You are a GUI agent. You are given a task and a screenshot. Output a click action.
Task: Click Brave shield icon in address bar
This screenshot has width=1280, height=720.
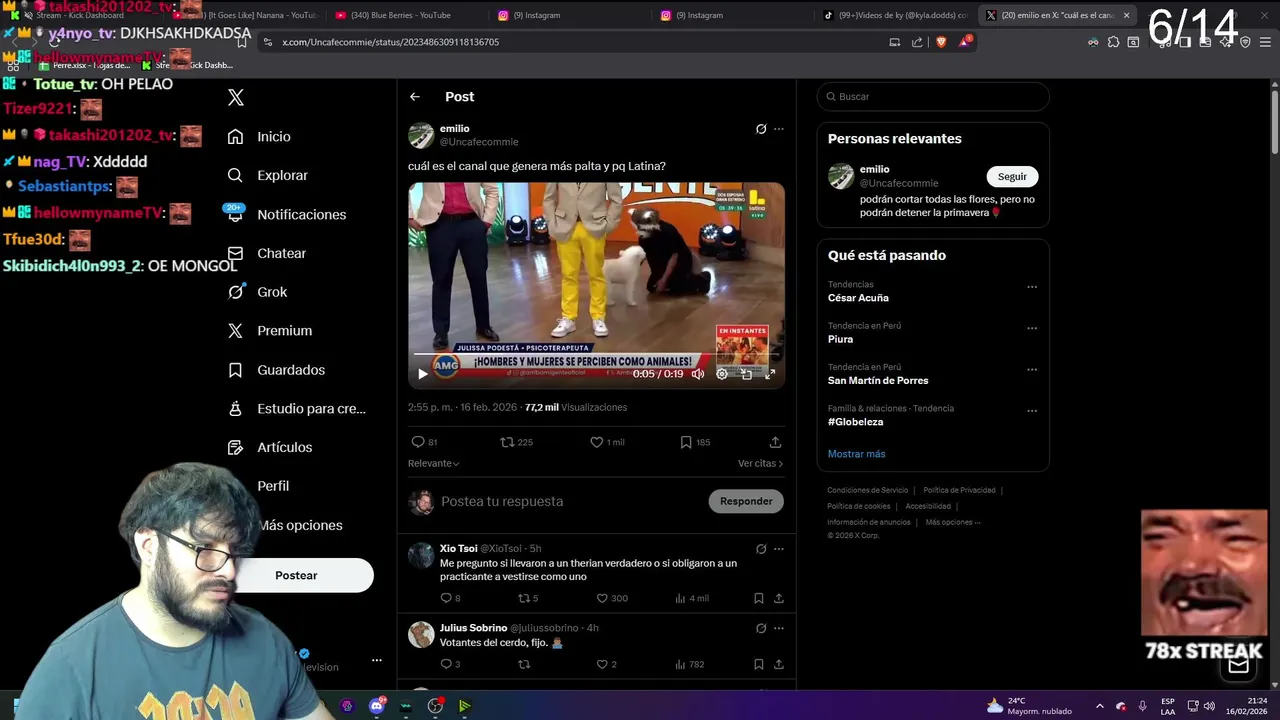click(x=941, y=42)
